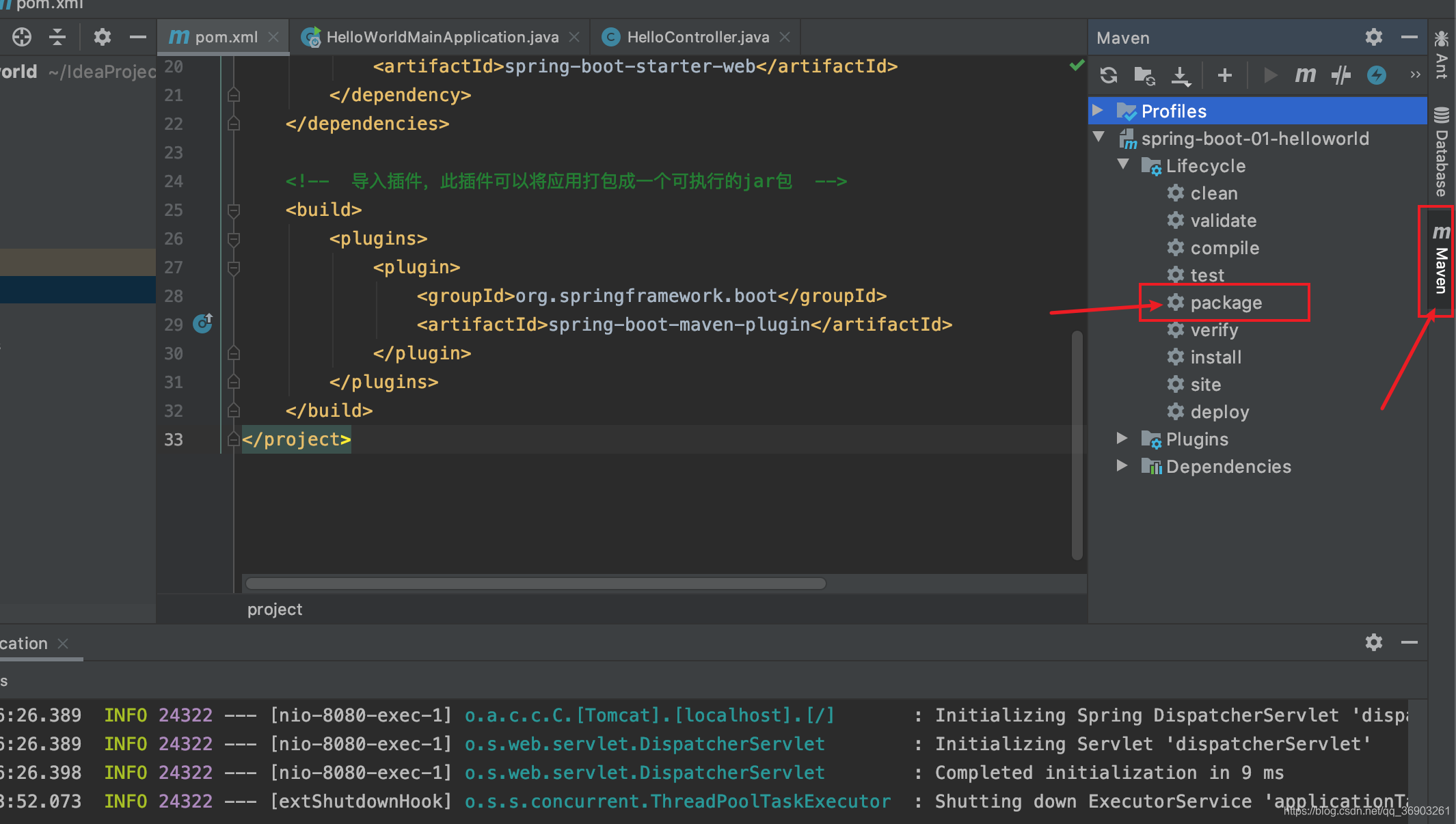Click spring-boot-maven-plugin artifactId text
1456x824 pixels.
pyautogui.click(x=679, y=325)
